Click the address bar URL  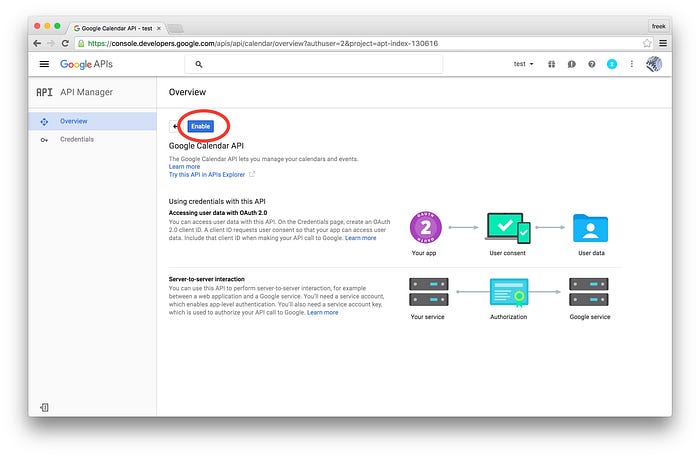pos(262,43)
